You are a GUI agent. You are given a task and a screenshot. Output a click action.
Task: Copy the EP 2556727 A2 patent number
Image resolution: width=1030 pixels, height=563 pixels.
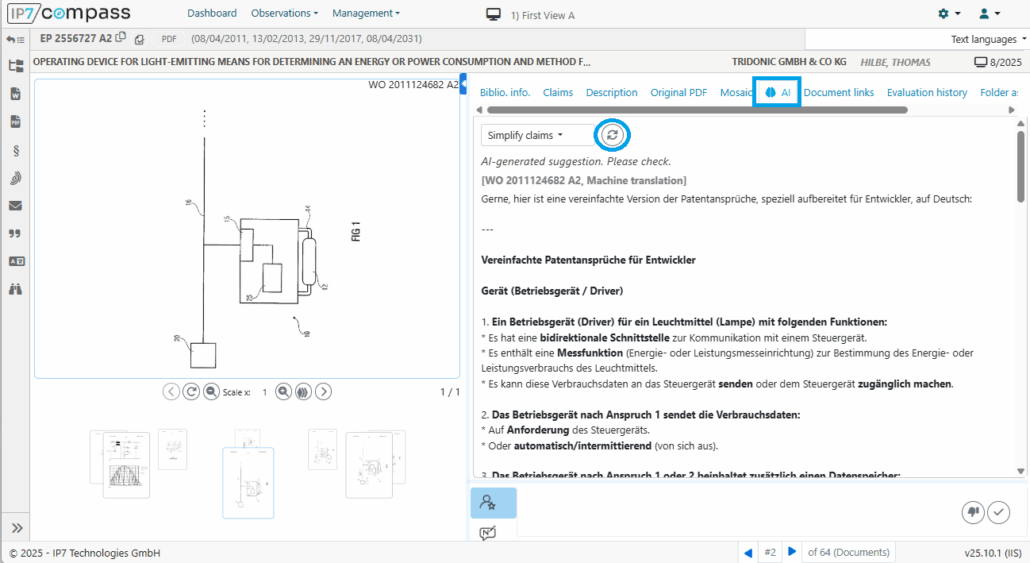coord(121,38)
